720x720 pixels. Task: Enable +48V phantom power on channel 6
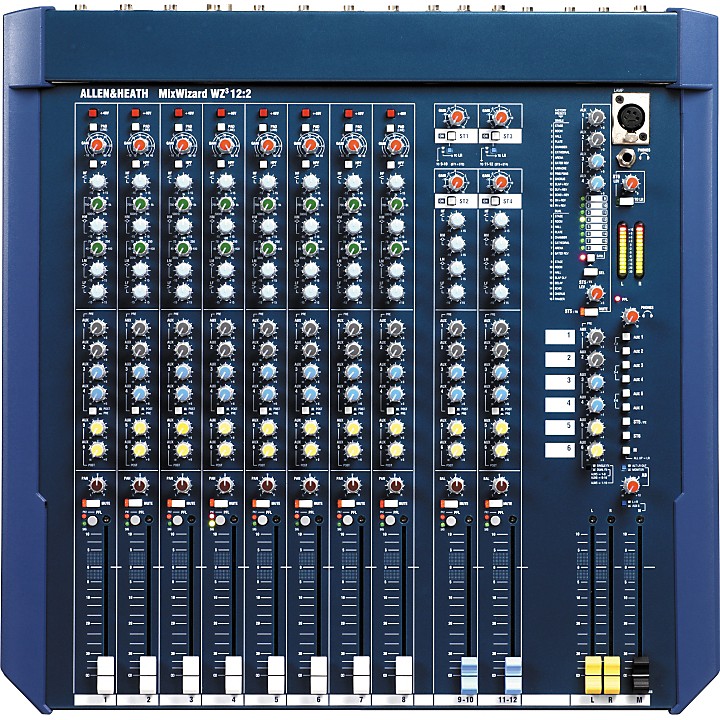[306, 113]
